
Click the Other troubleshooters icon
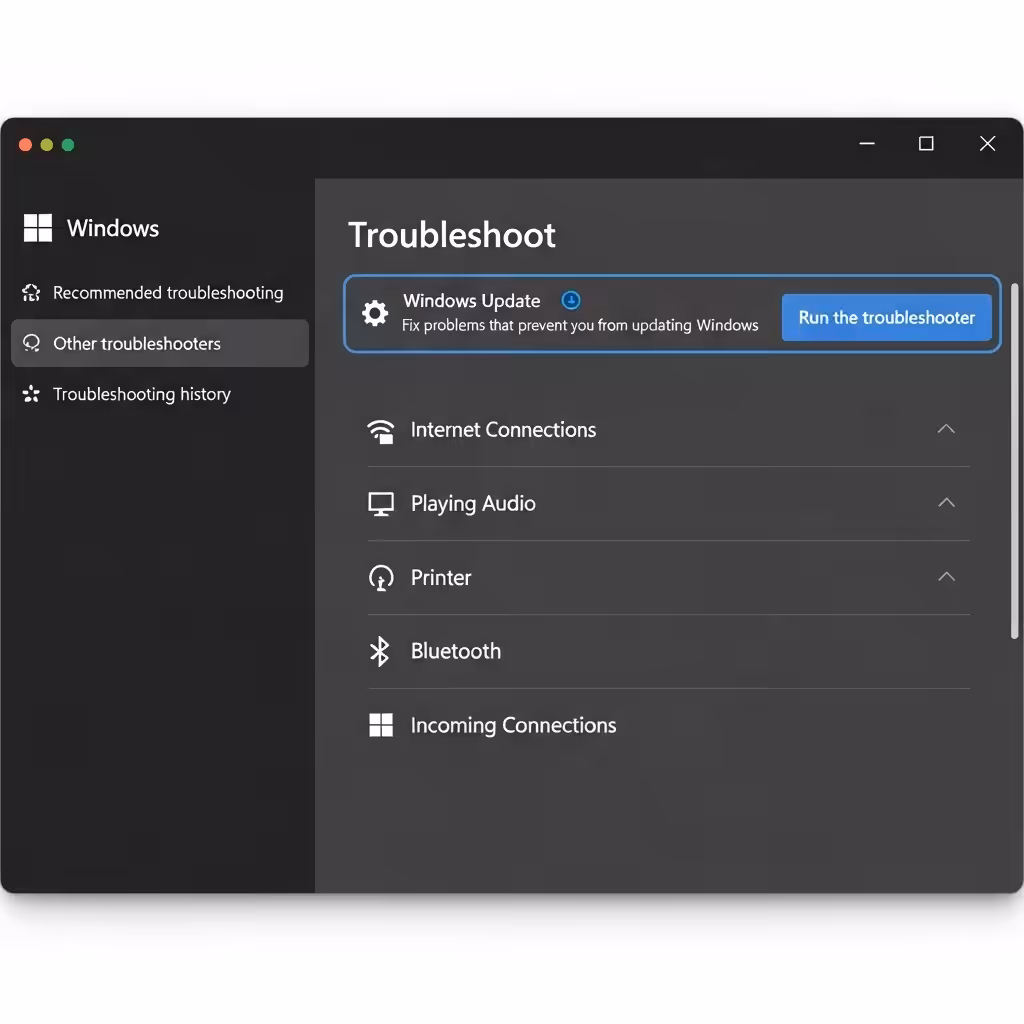pos(31,343)
